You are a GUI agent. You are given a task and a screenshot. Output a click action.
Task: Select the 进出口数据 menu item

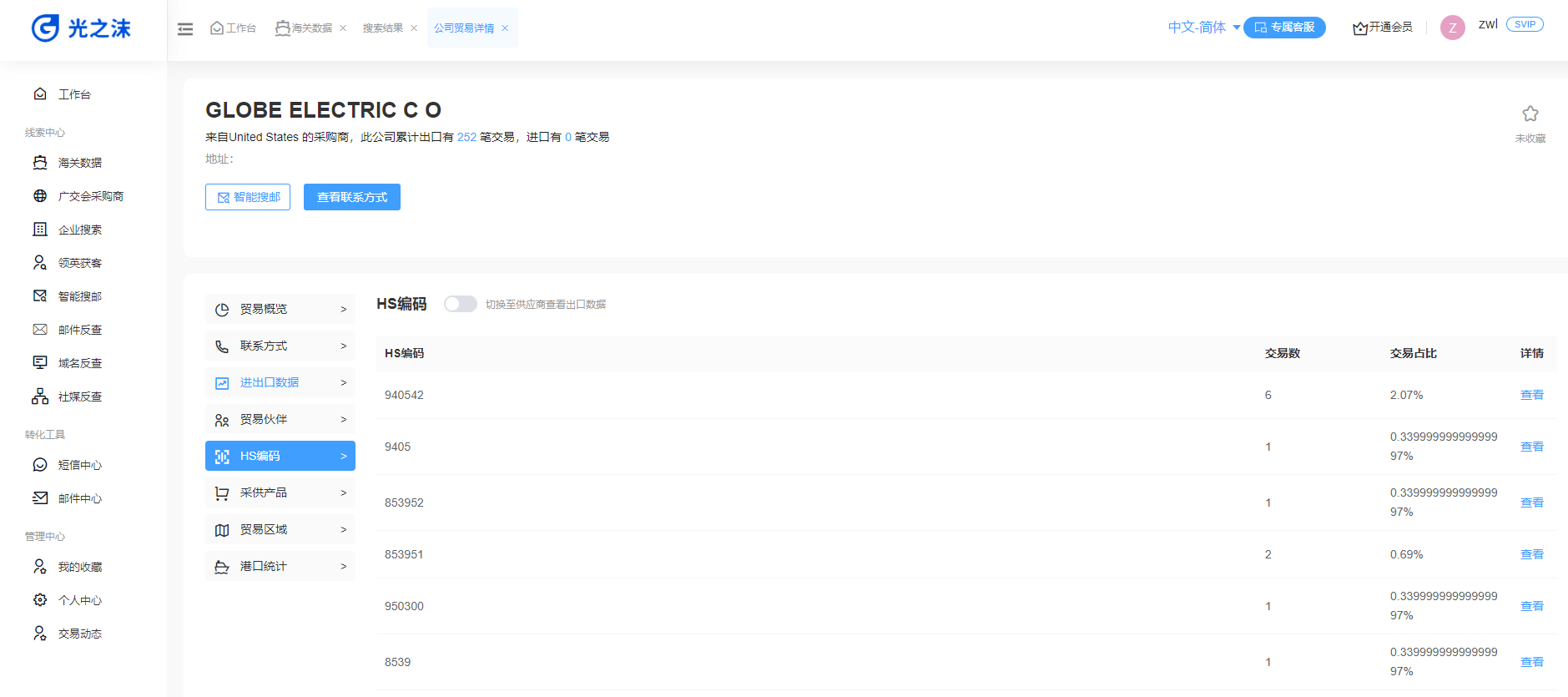point(280,382)
